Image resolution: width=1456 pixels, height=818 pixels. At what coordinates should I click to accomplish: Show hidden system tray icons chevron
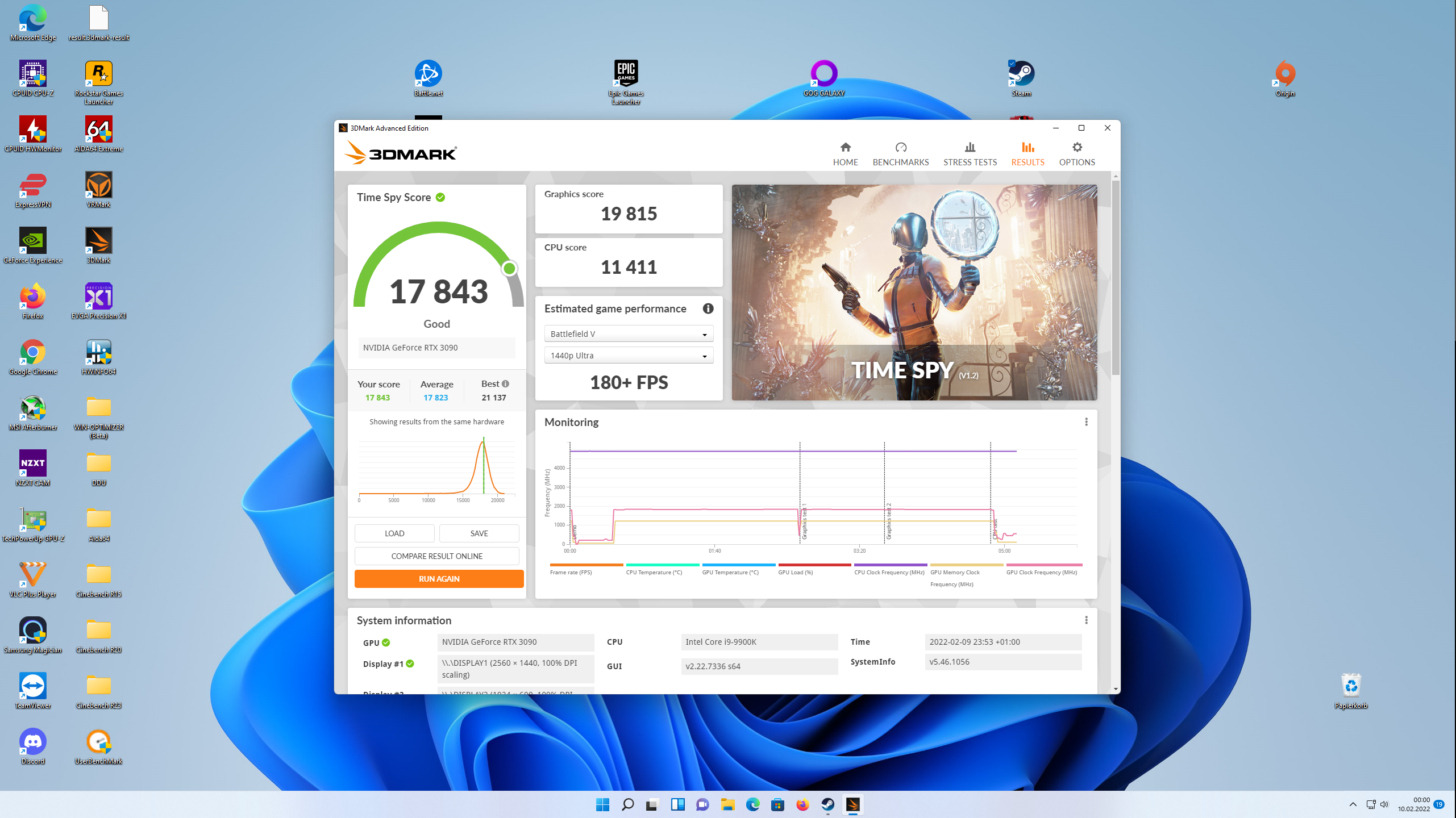click(1353, 804)
